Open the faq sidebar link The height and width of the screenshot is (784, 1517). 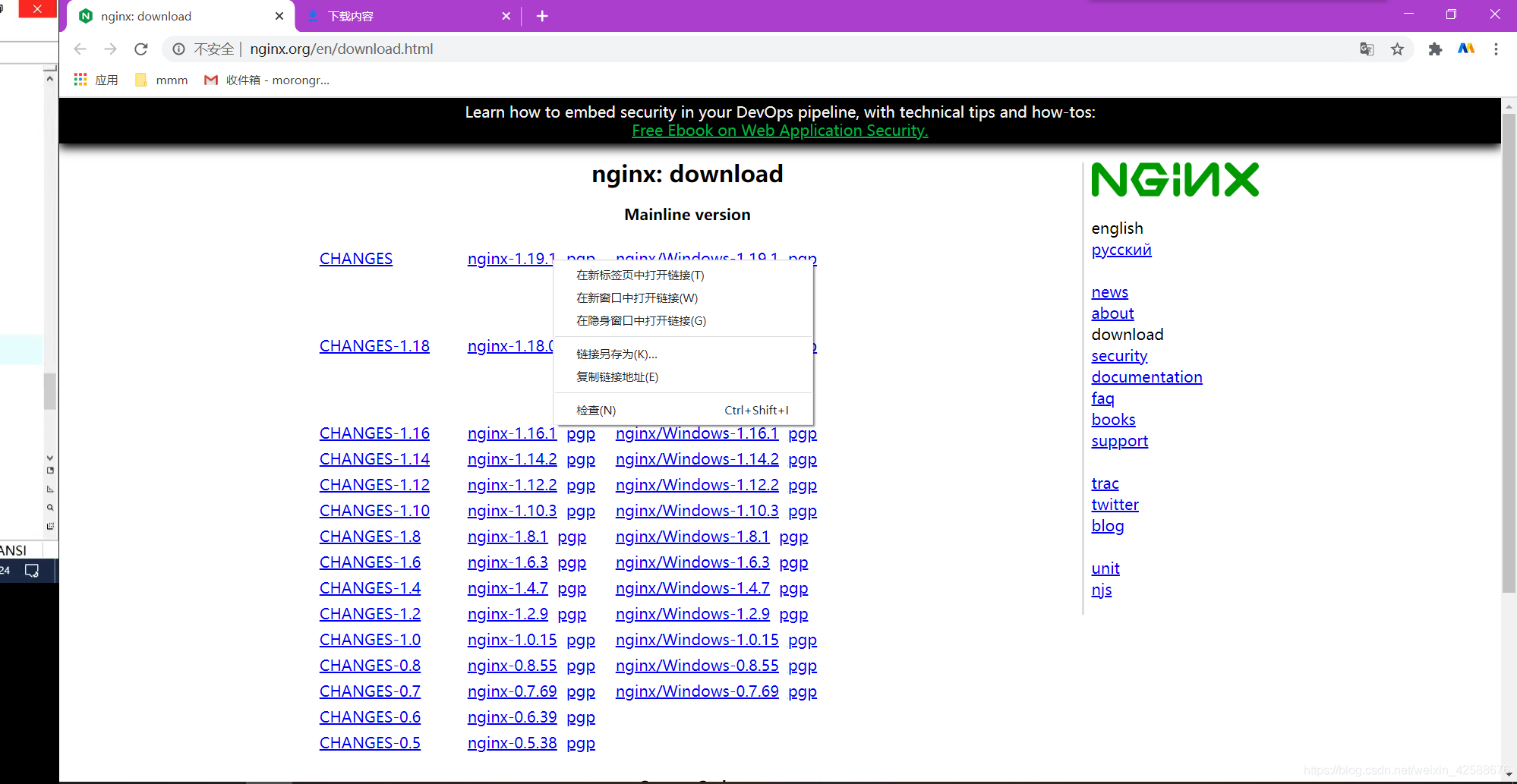(x=1102, y=398)
